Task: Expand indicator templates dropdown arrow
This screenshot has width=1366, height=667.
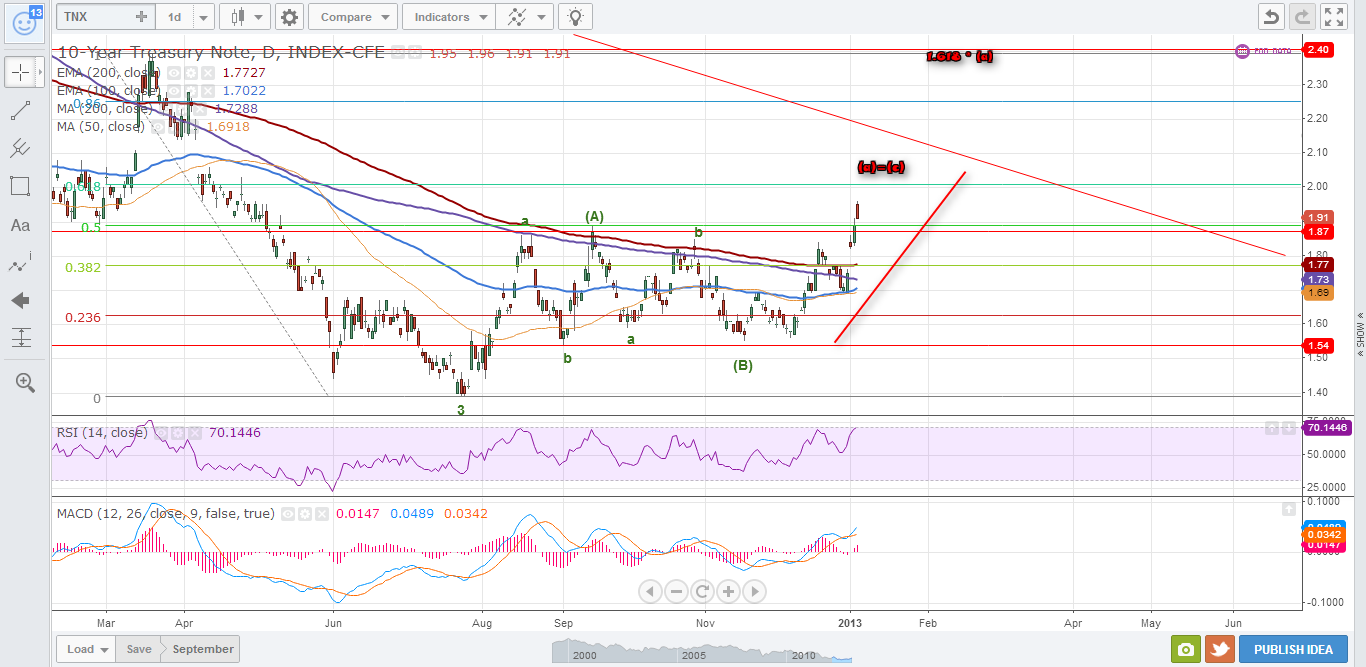Action: click(x=542, y=17)
